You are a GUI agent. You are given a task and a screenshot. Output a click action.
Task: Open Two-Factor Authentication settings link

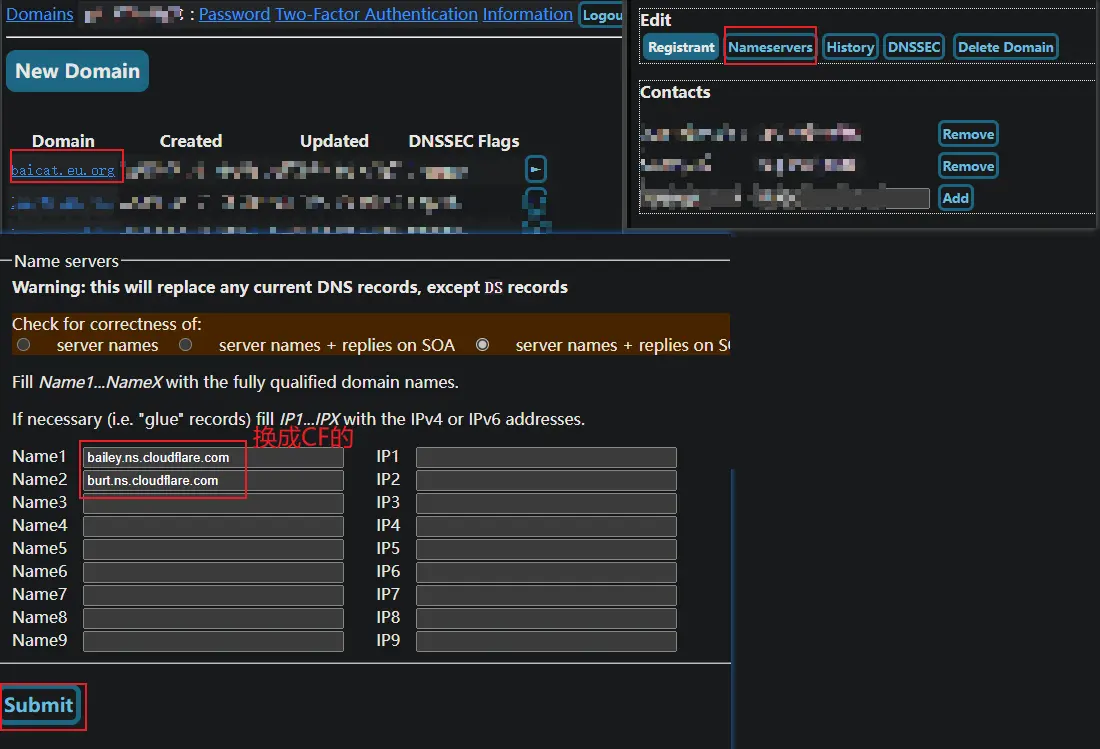click(376, 14)
